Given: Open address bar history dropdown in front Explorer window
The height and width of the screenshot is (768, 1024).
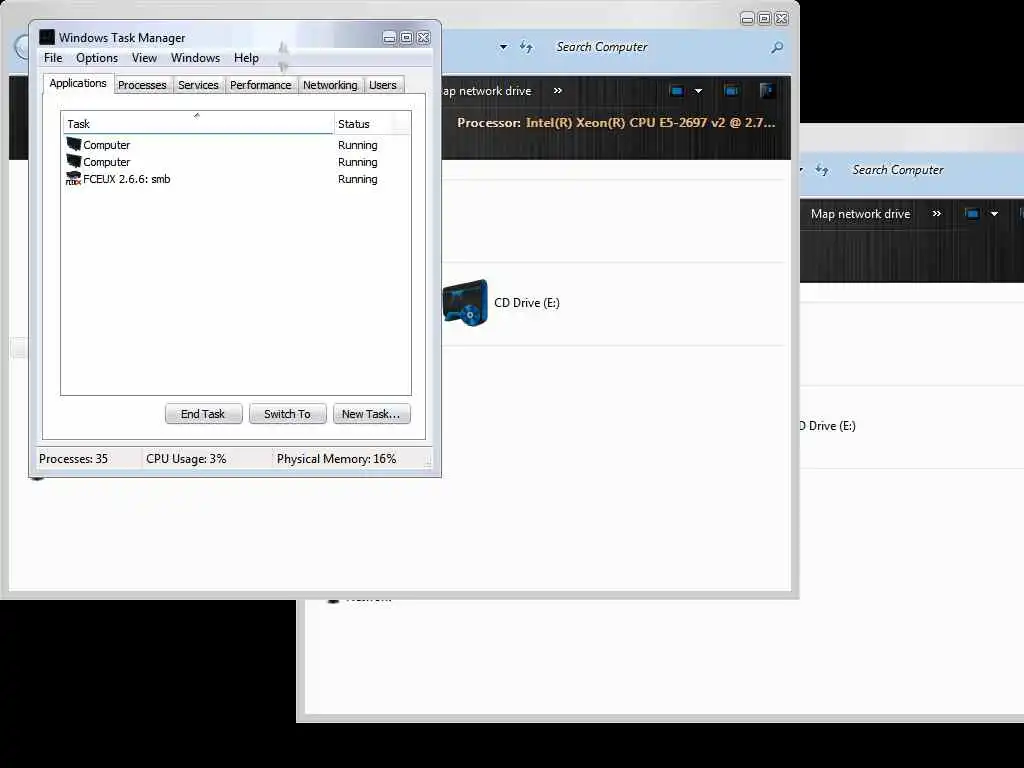Looking at the screenshot, I should click(x=504, y=47).
